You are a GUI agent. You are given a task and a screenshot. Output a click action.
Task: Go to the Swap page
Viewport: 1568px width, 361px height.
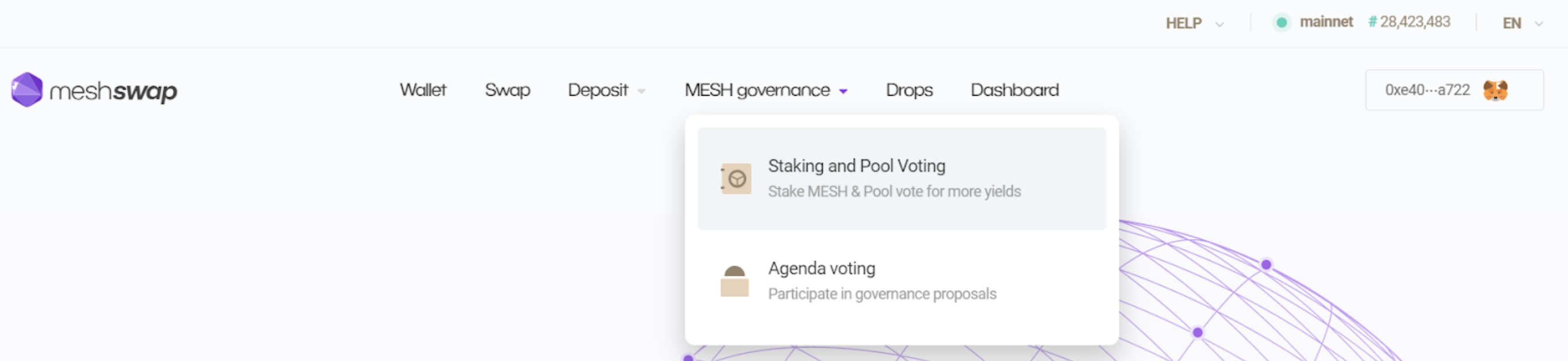coord(507,91)
